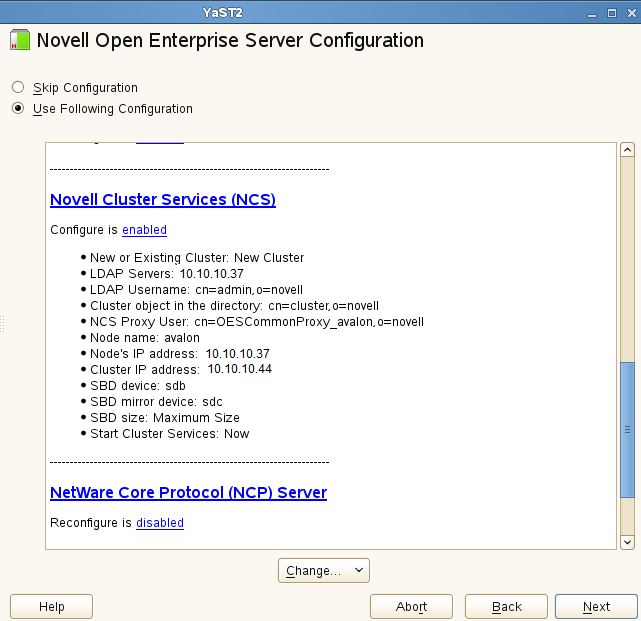Click the 'Node name: avalon' line
Viewport: 641px width, 621px height.
[x=145, y=338]
